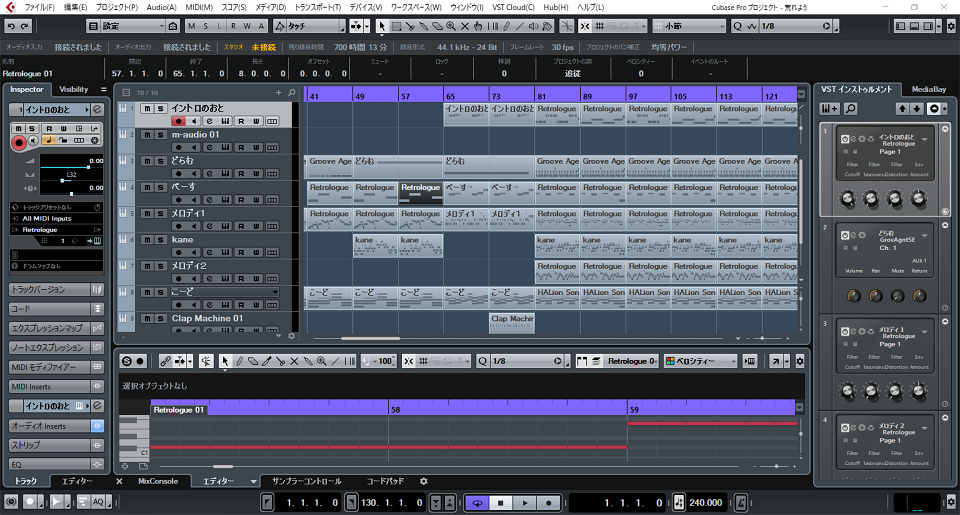Image resolution: width=960 pixels, height=515 pixels.
Task: Solo the メロディ2 track
Action: [x=160, y=266]
